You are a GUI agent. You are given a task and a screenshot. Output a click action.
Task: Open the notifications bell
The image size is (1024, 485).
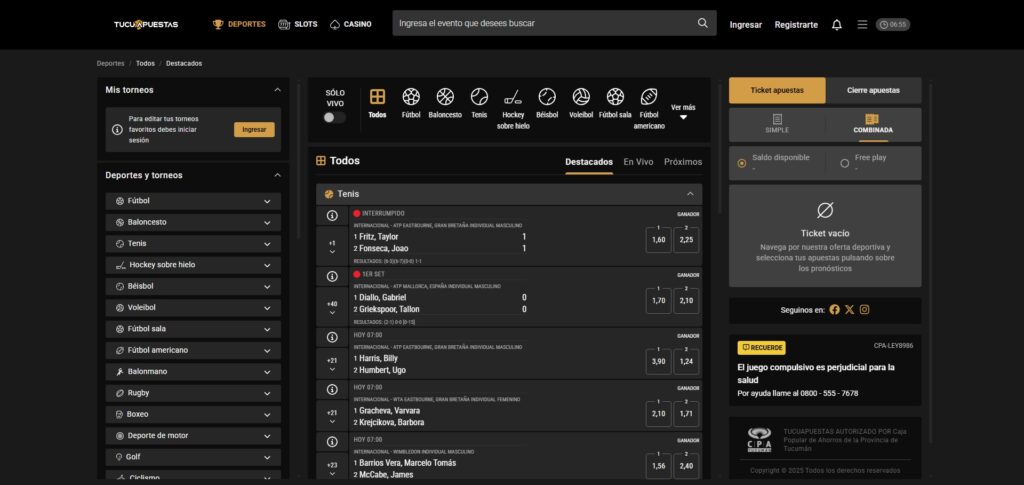tap(837, 25)
